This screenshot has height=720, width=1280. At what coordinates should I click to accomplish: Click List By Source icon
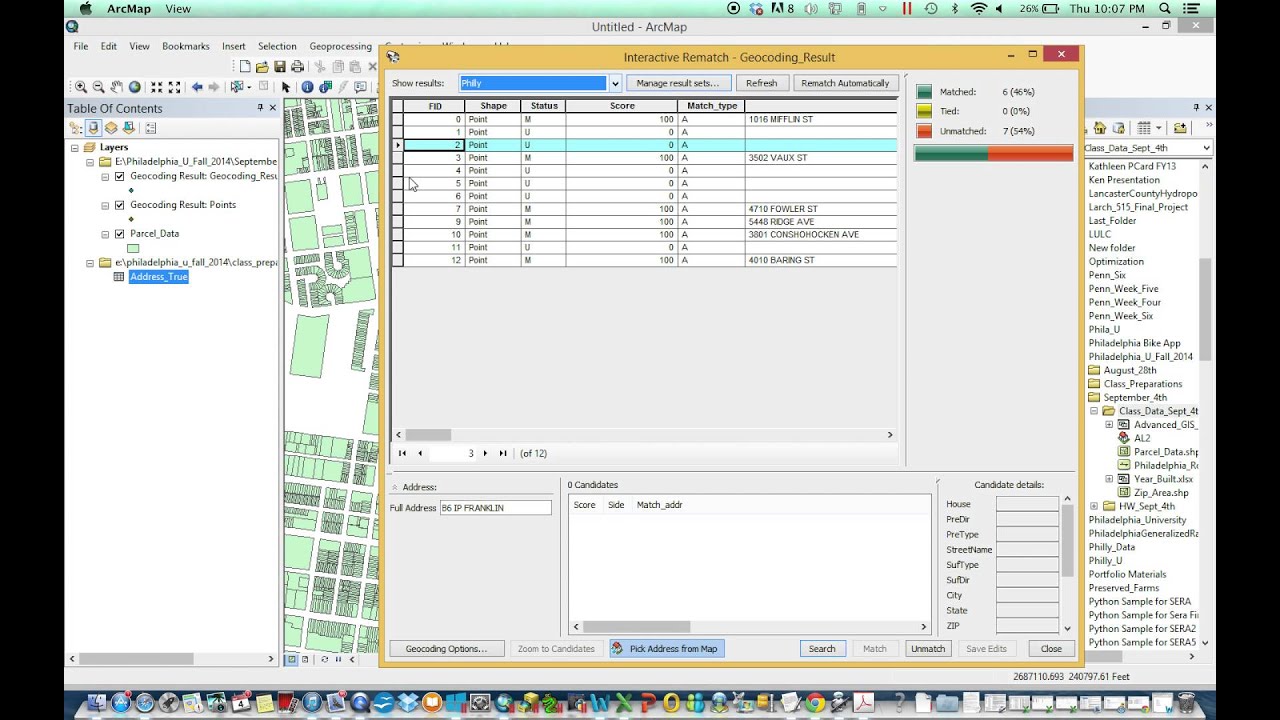[93, 128]
